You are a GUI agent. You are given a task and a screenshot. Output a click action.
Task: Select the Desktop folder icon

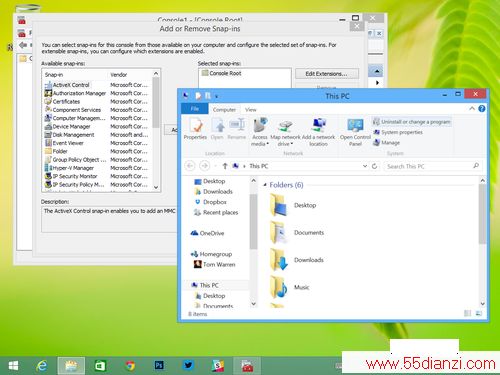(278, 205)
